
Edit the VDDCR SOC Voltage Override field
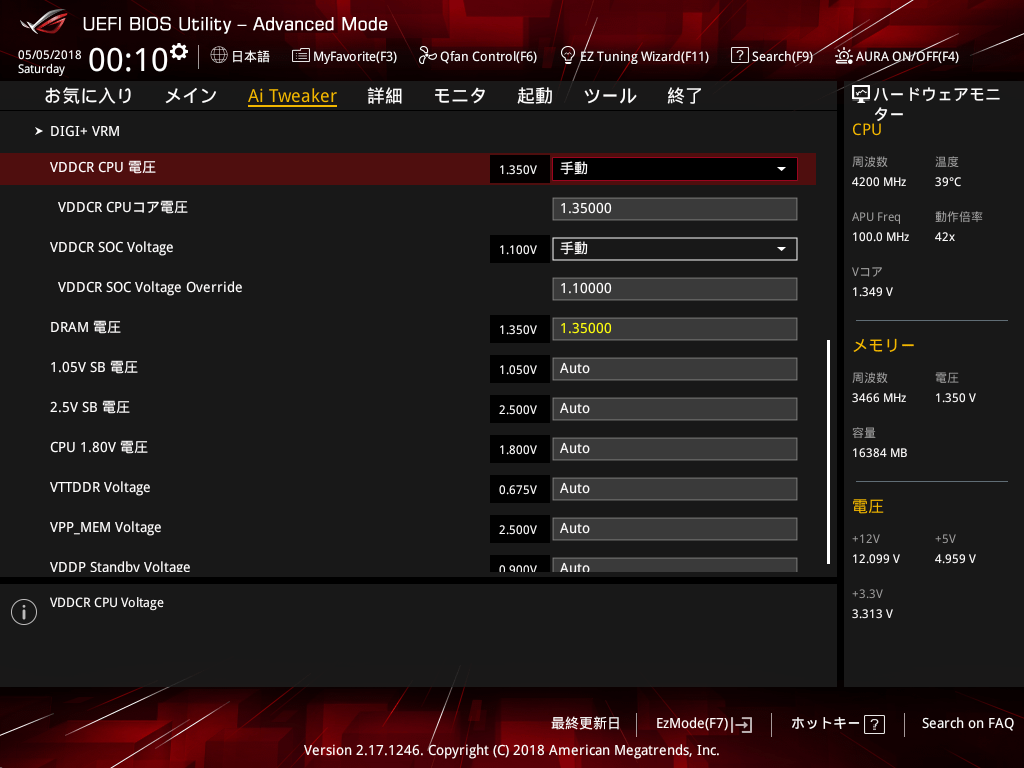675,289
